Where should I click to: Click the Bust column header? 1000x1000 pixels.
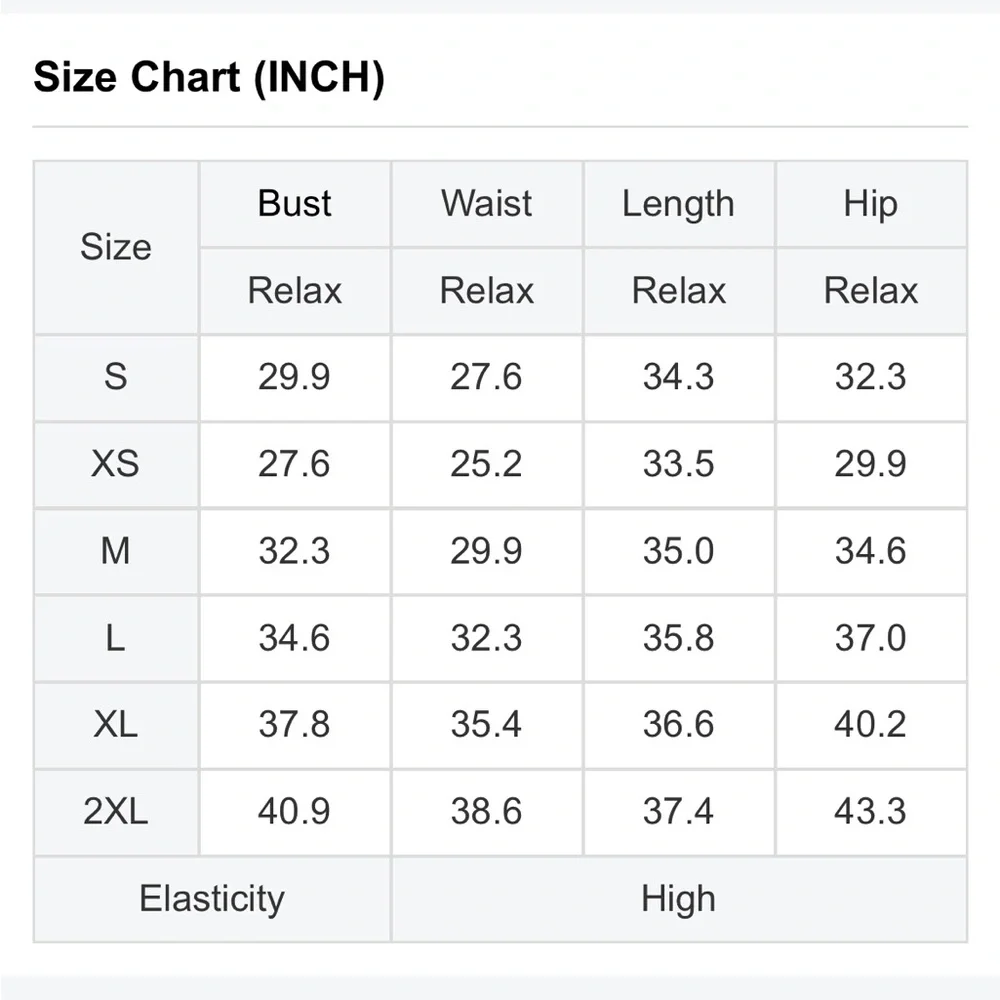click(x=295, y=204)
